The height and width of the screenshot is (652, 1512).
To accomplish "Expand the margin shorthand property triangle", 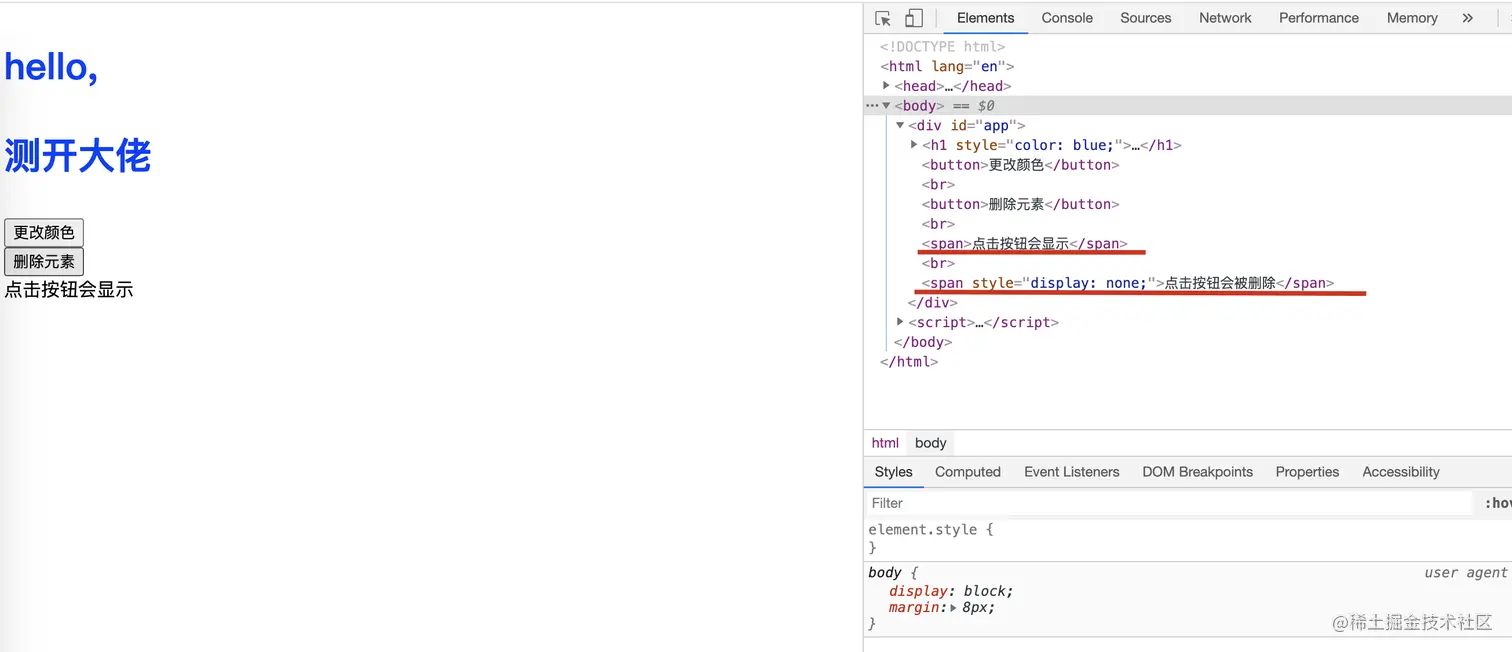I will click(x=953, y=608).
